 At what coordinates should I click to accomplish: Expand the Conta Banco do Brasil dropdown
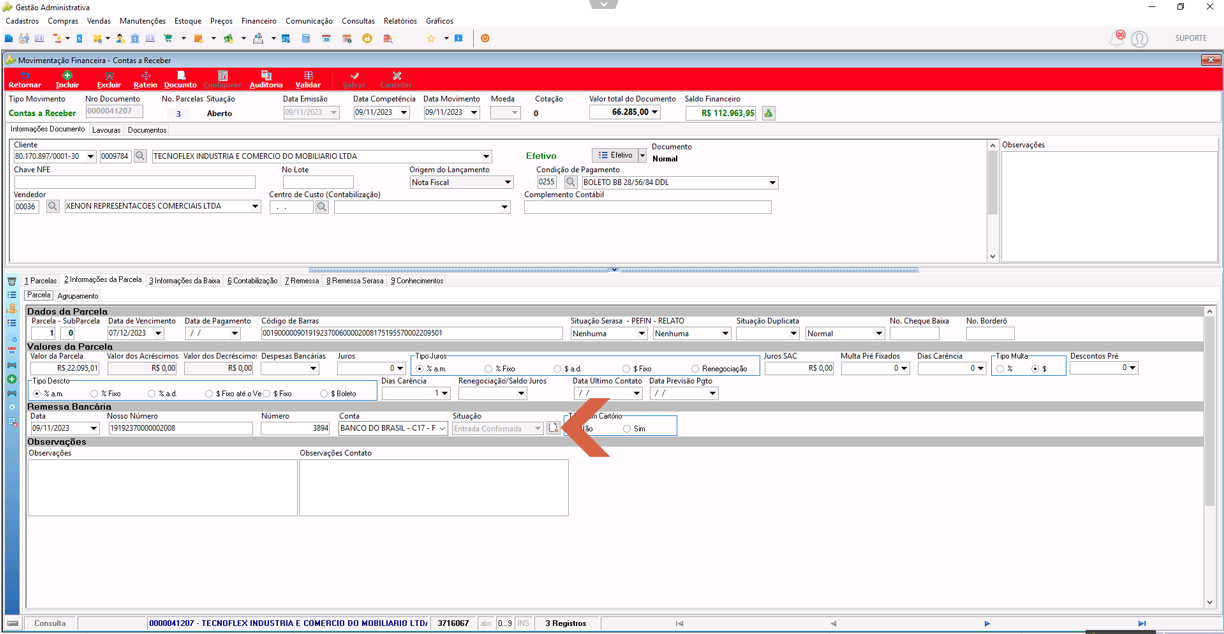(442, 429)
